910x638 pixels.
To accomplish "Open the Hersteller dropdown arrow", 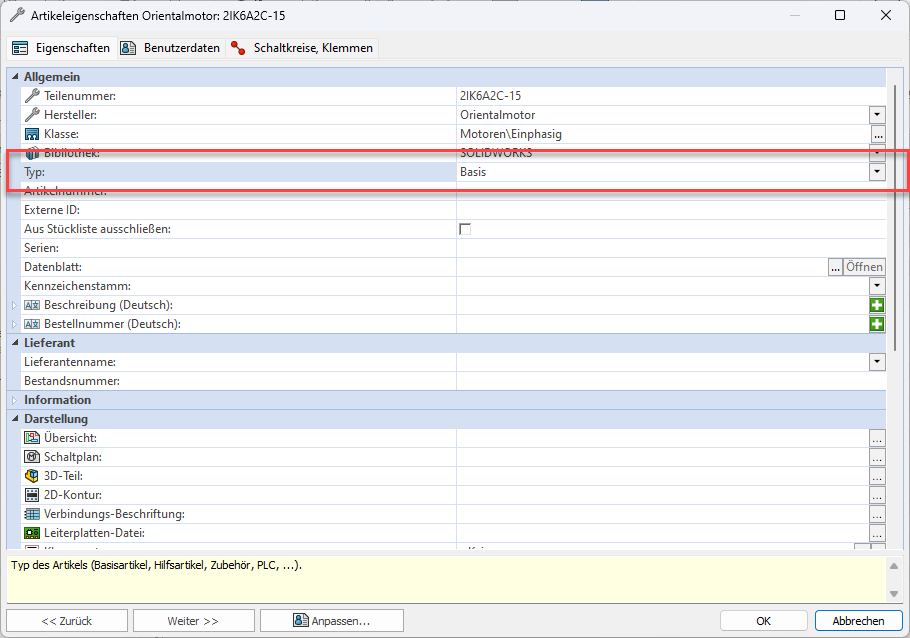I will pyautogui.click(x=877, y=115).
